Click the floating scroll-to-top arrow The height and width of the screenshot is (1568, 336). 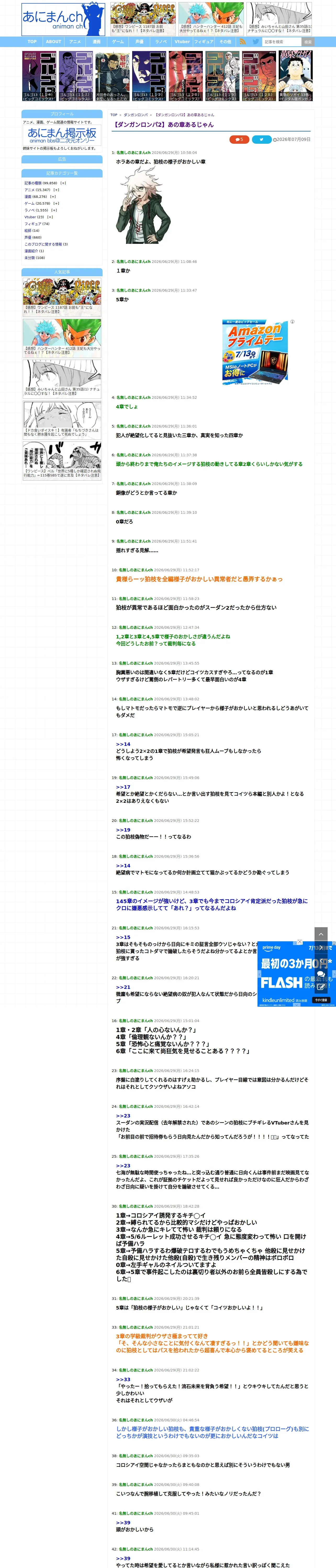coord(321,933)
